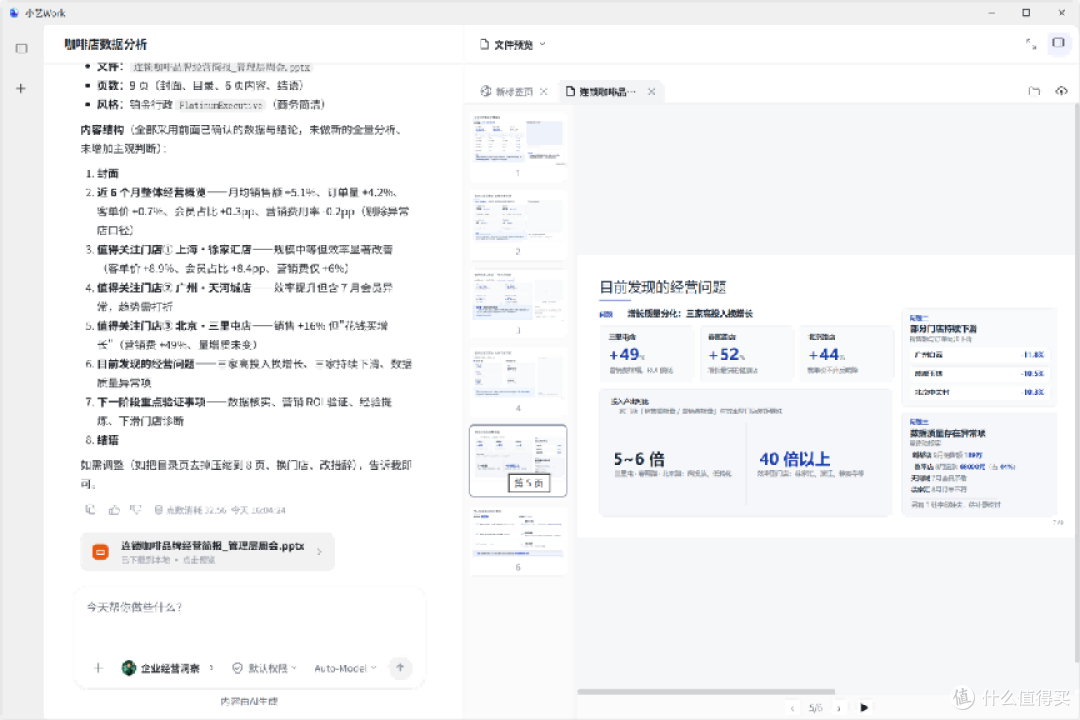Open folder icon in preview toolbar
Viewport: 1080px width, 720px height.
pyautogui.click(x=1034, y=91)
